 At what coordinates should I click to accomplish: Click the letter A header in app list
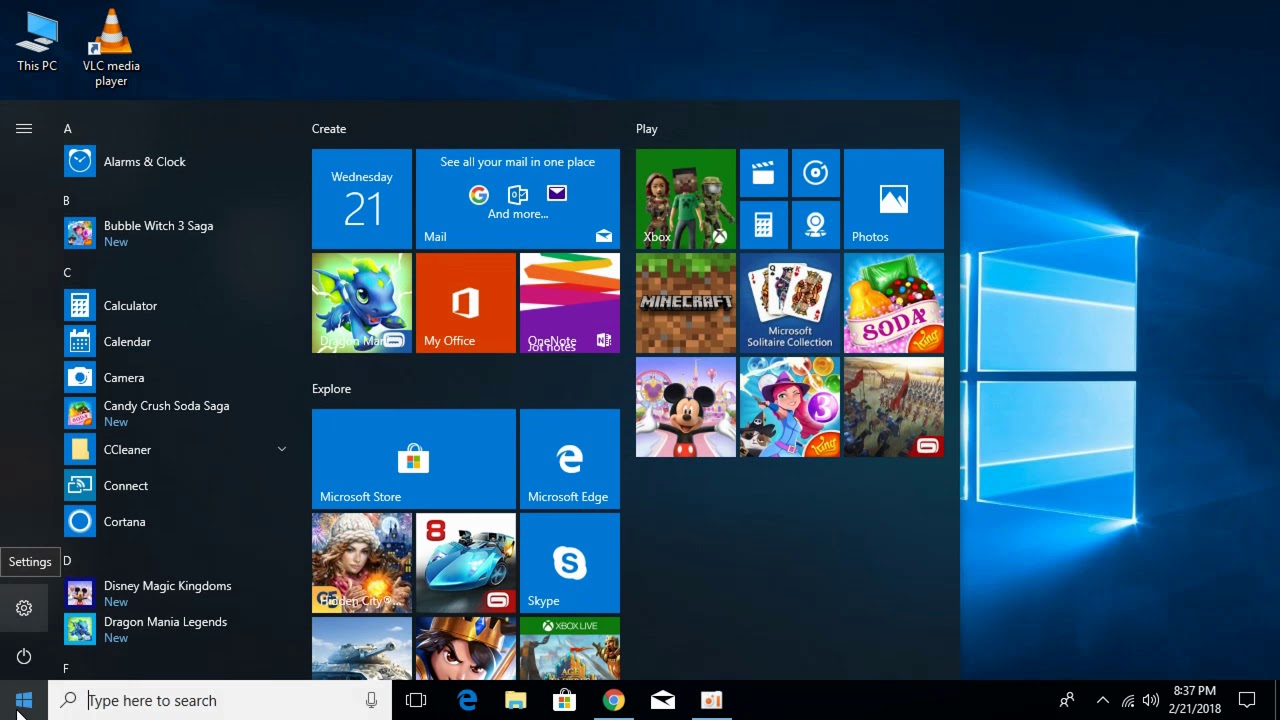click(x=68, y=129)
